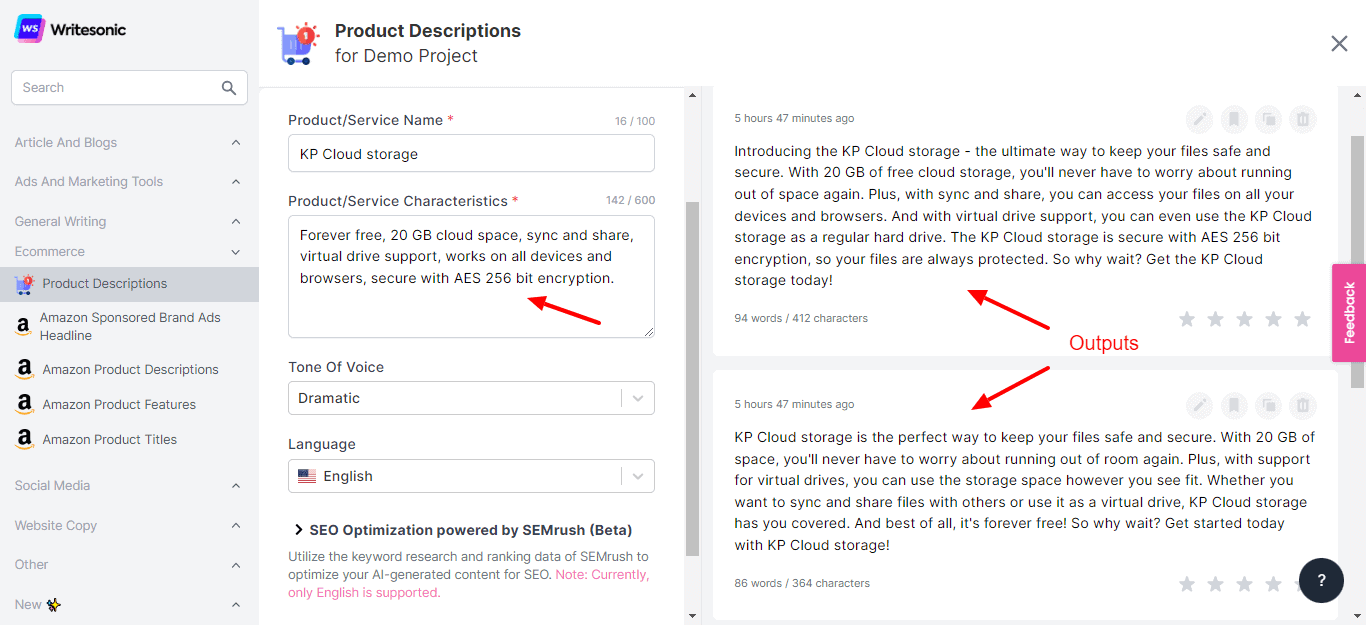Click '86 words / 364 characters' text

(x=802, y=584)
